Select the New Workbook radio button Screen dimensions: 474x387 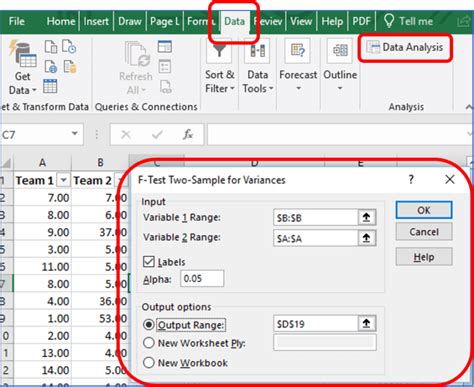(x=149, y=362)
